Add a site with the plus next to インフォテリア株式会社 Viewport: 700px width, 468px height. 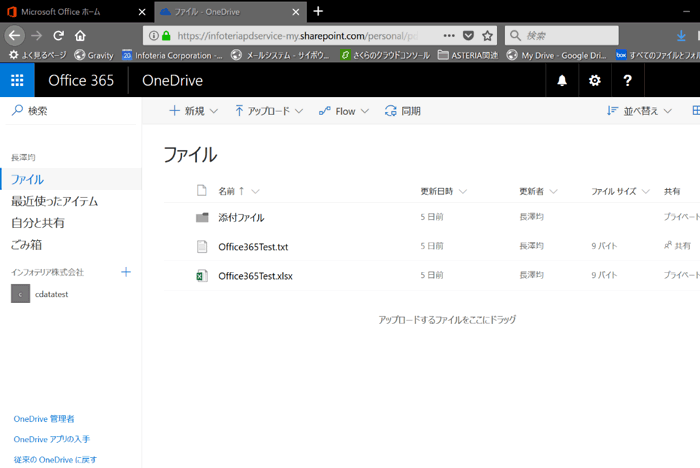(x=126, y=272)
